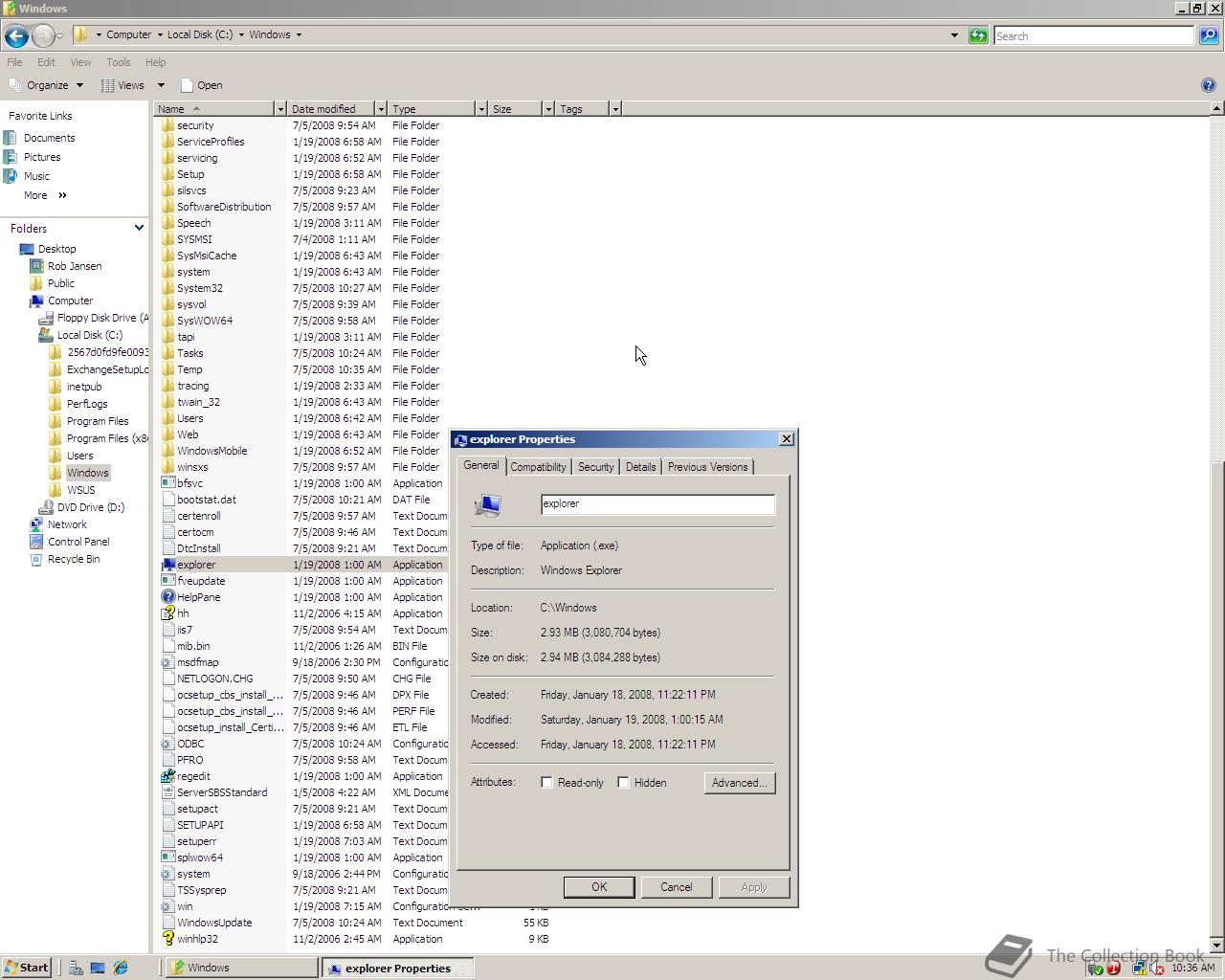Select the regedit application icon
1225x980 pixels.
(168, 776)
